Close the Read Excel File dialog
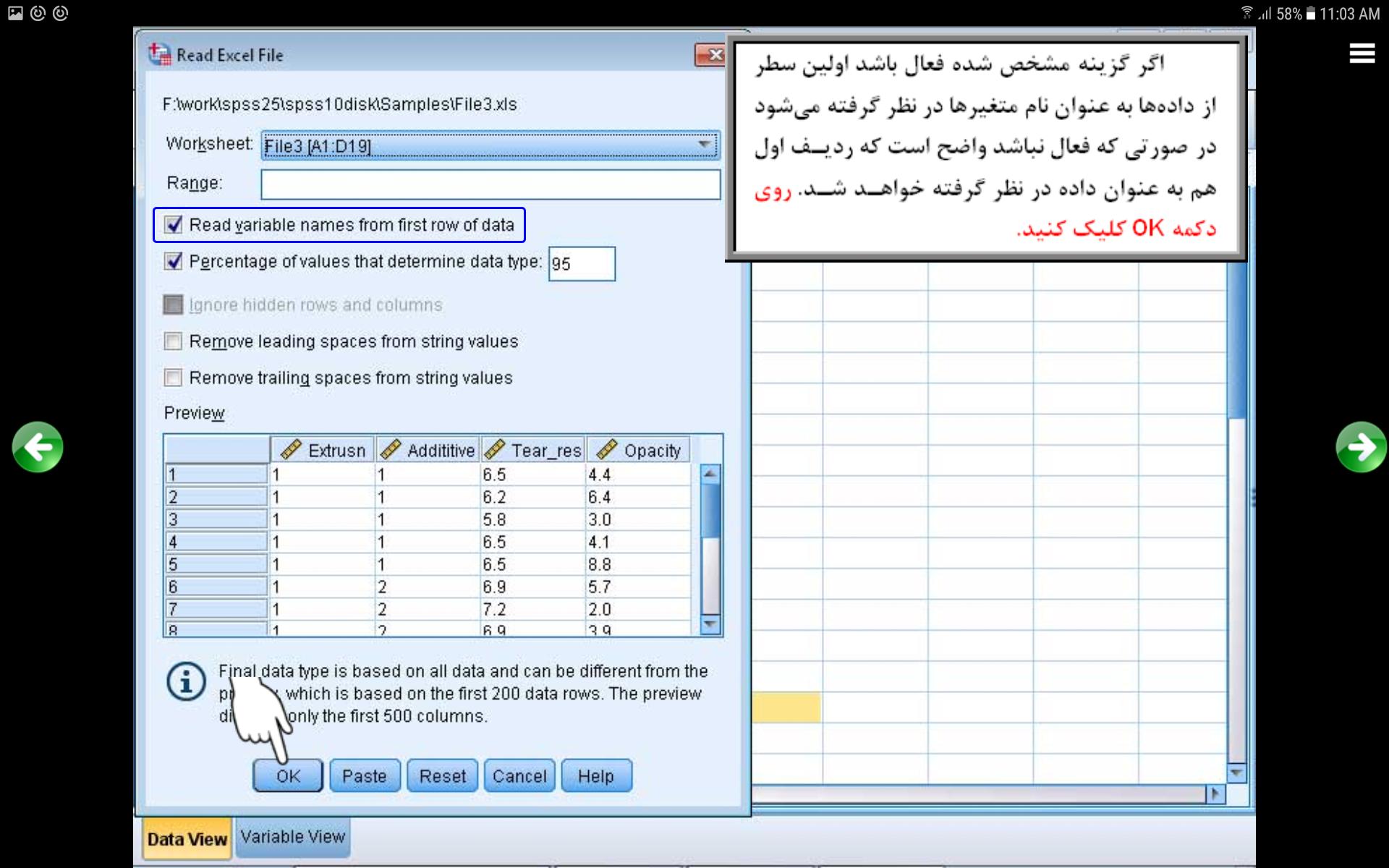1389x868 pixels. 710,54
